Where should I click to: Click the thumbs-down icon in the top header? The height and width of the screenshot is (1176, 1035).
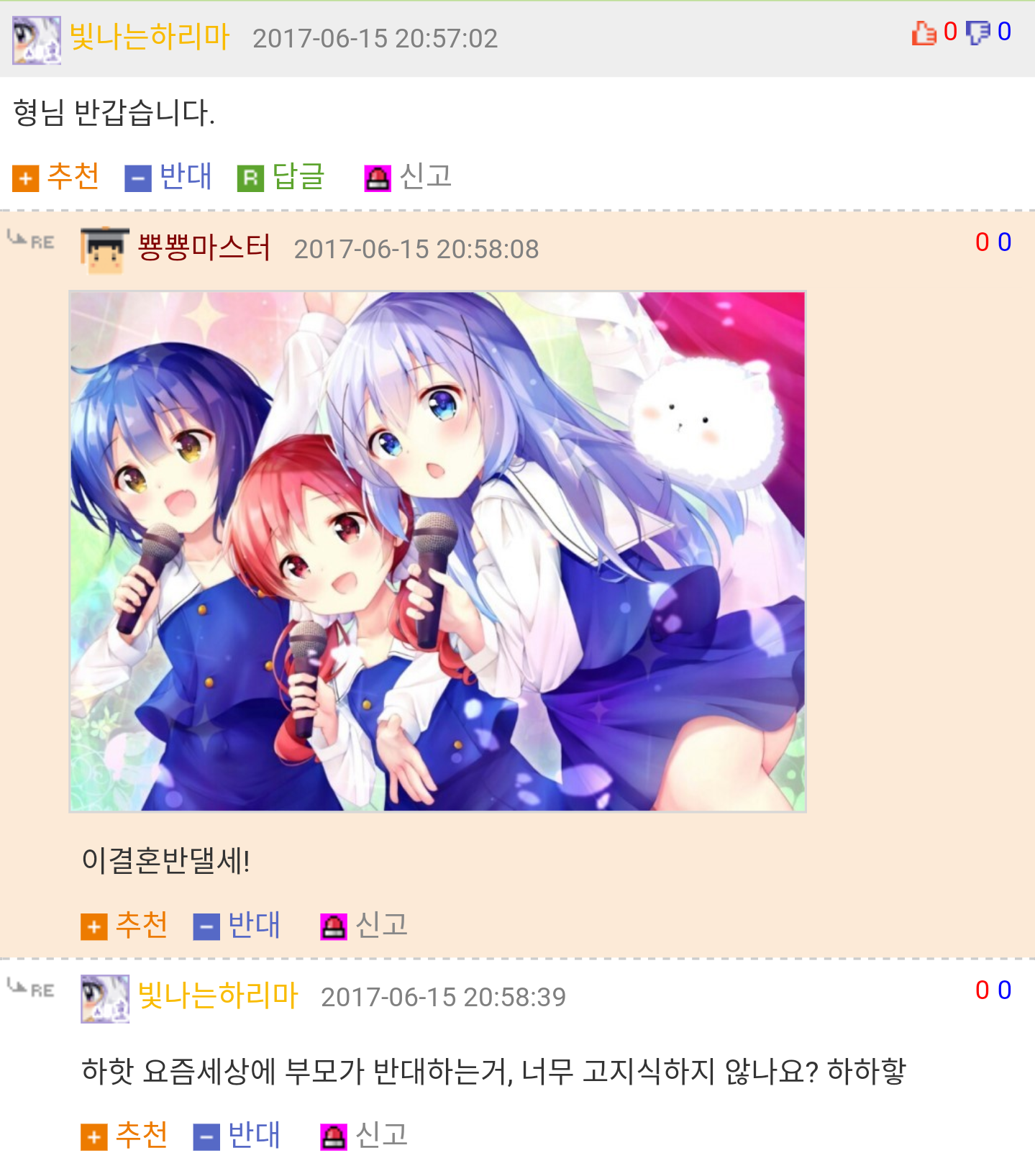click(x=978, y=32)
